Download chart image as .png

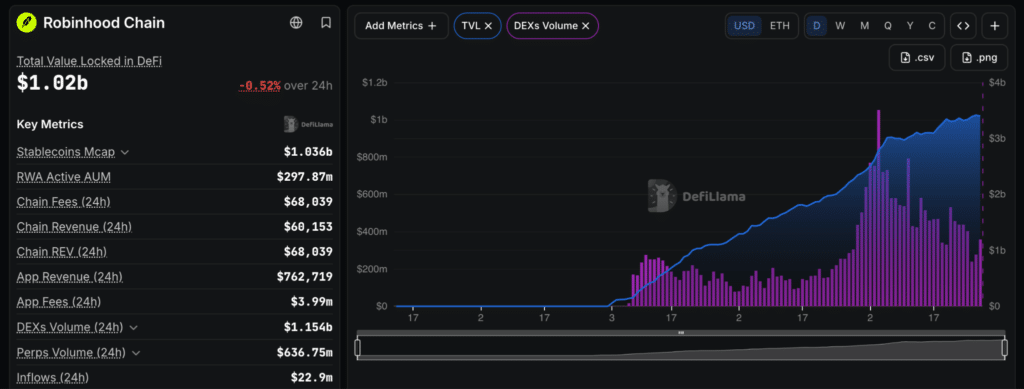coord(980,57)
